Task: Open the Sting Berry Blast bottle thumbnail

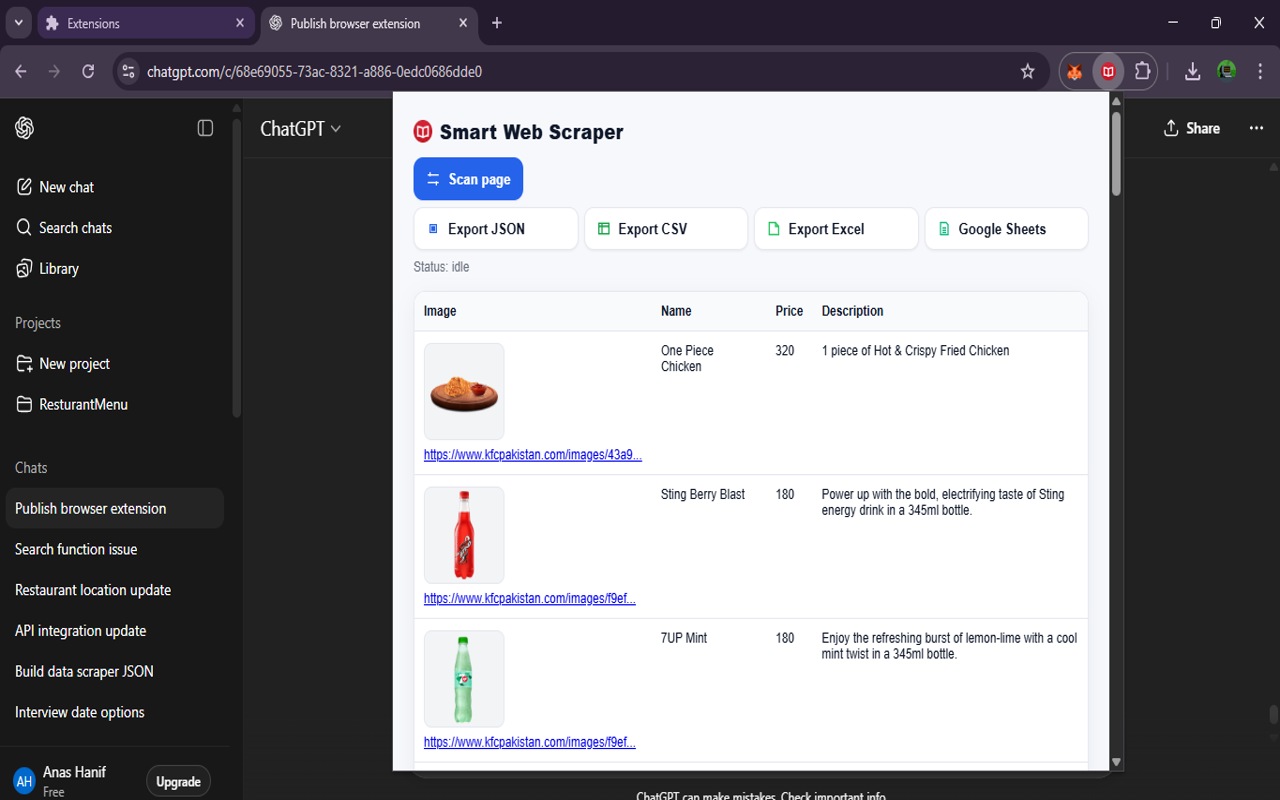Action: [464, 535]
